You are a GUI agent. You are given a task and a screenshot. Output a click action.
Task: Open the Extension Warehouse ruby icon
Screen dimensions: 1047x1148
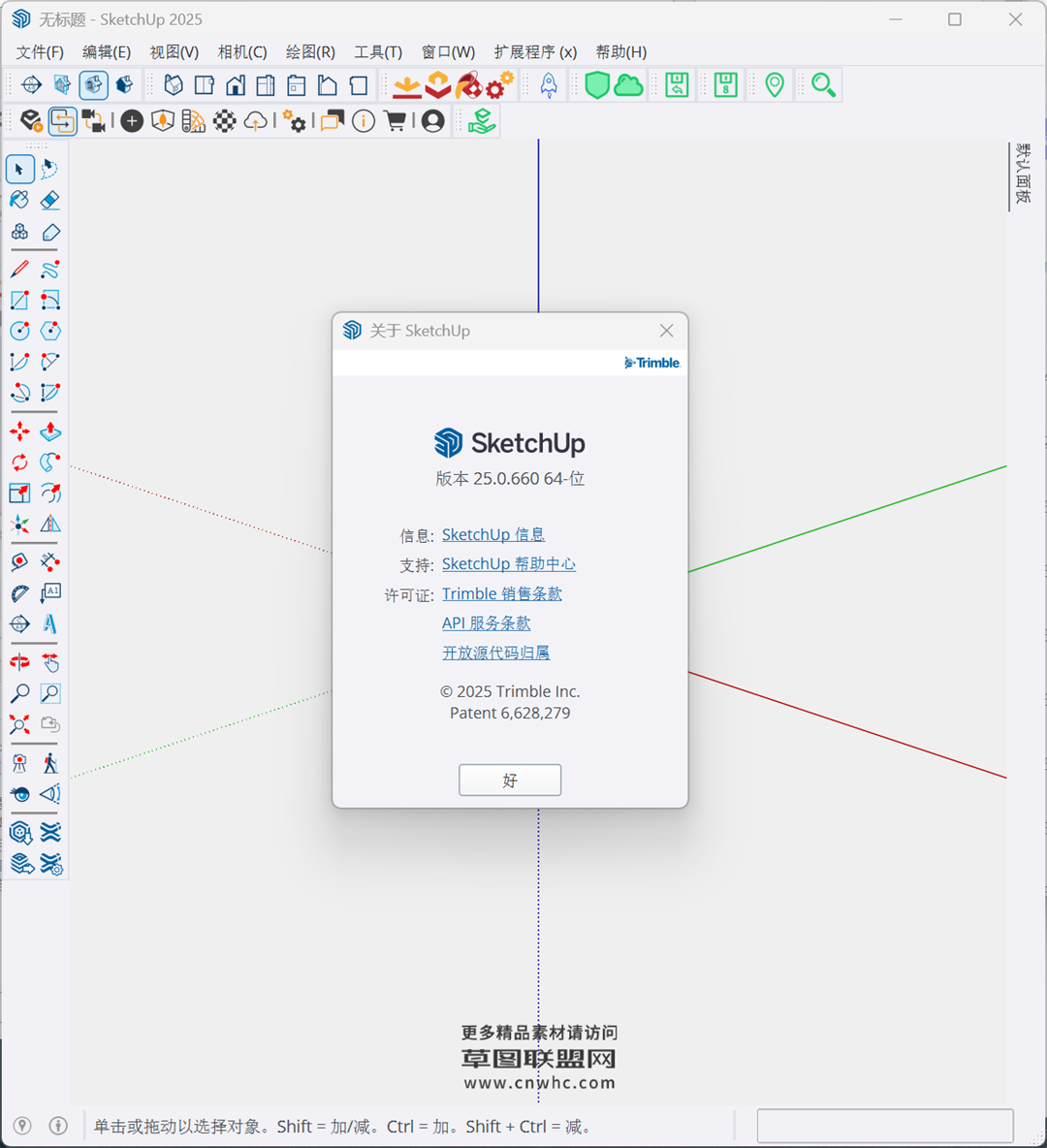(468, 85)
